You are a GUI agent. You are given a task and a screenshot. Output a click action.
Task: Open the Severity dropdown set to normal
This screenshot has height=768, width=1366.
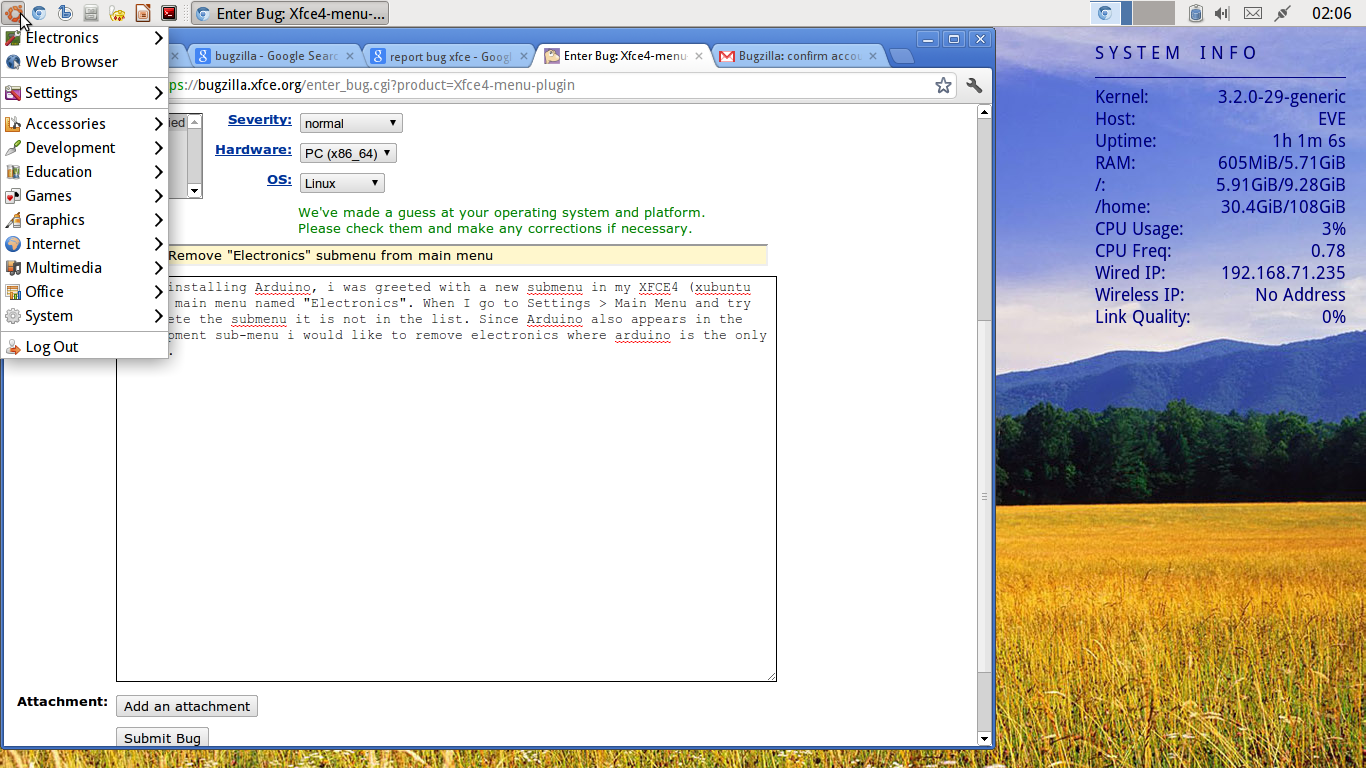[x=351, y=123]
